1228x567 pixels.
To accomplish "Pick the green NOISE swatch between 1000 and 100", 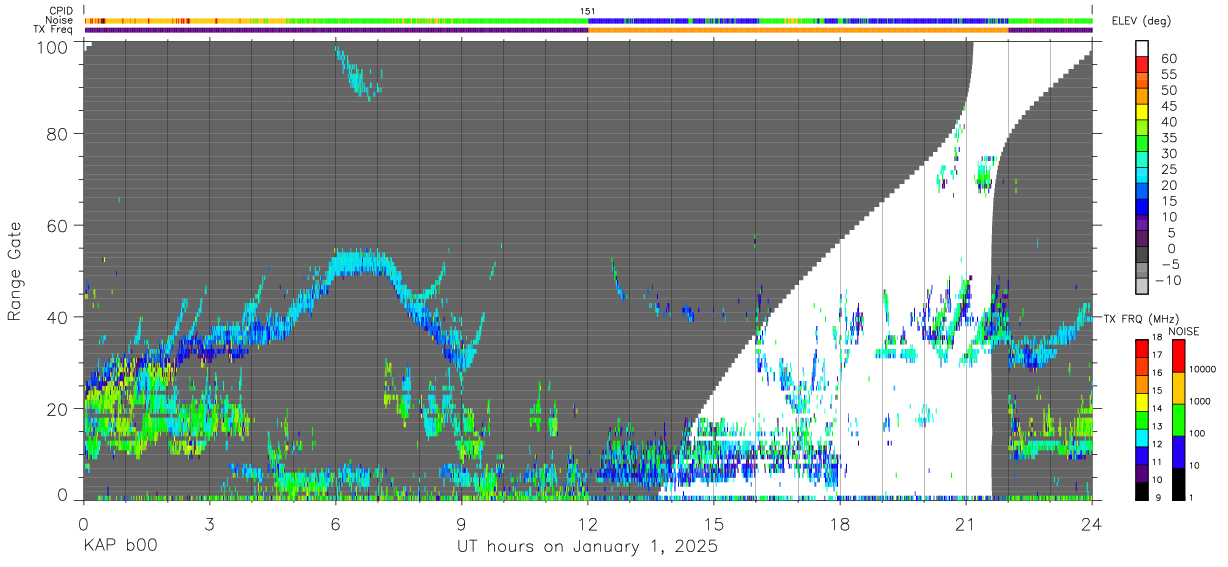I will [x=1178, y=419].
